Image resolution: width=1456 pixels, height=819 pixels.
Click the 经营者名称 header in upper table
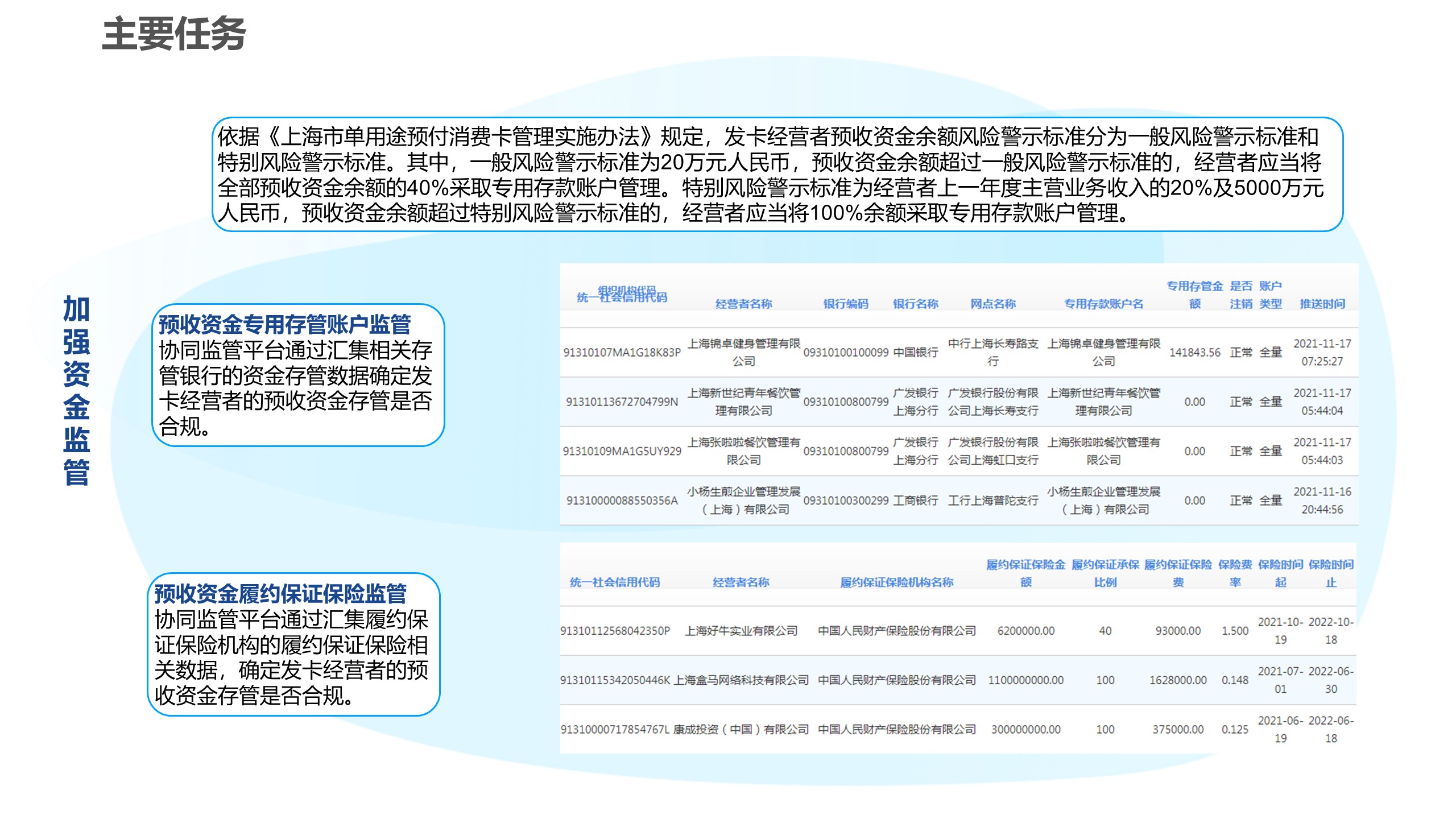coord(743,304)
